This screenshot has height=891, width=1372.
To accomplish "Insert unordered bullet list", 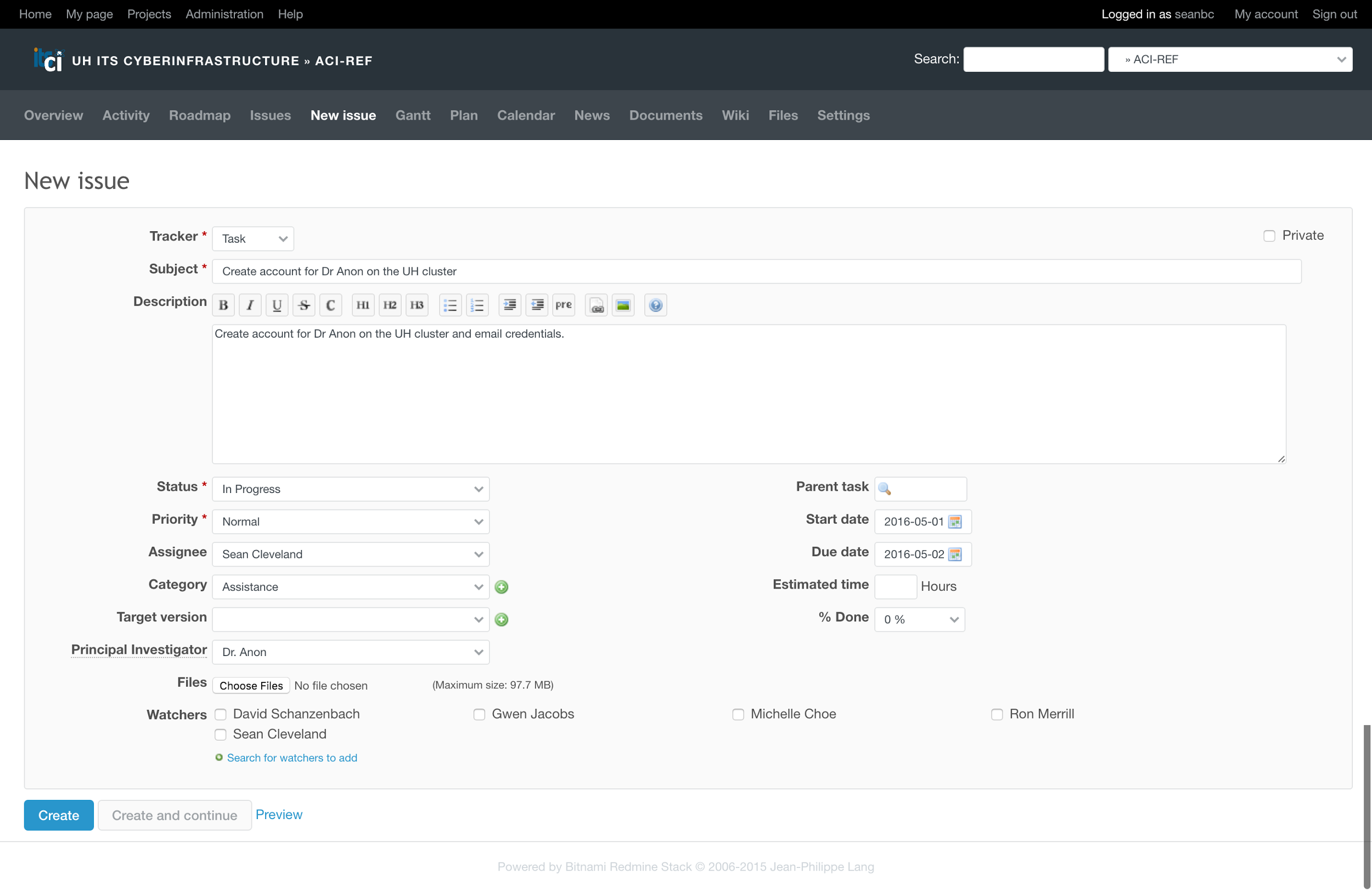I will (x=450, y=305).
